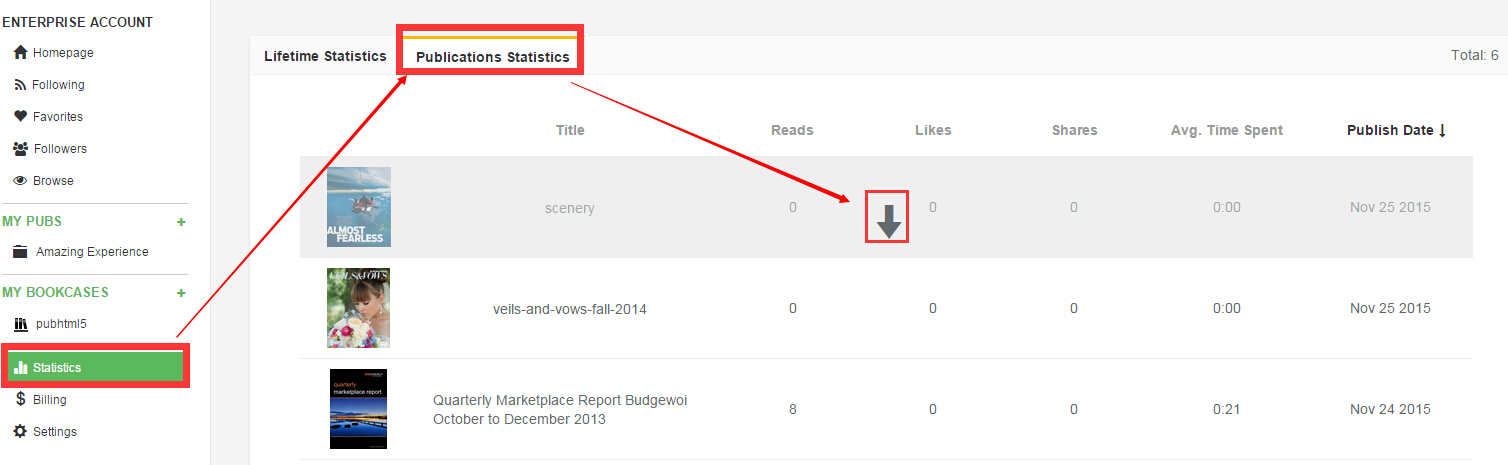1508x465 pixels.
Task: Click the Browse eye icon
Action: tap(20, 181)
